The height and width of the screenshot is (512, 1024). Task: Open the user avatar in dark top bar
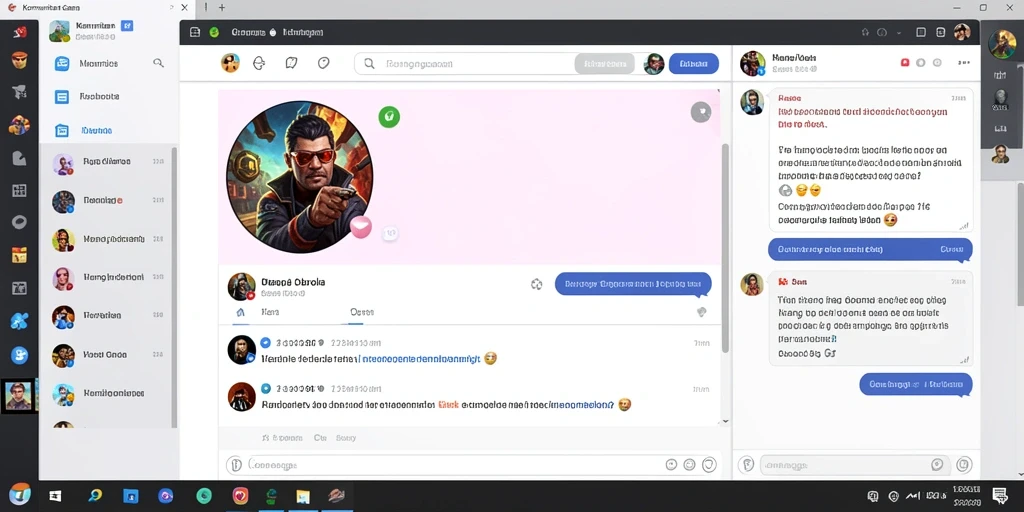[961, 32]
